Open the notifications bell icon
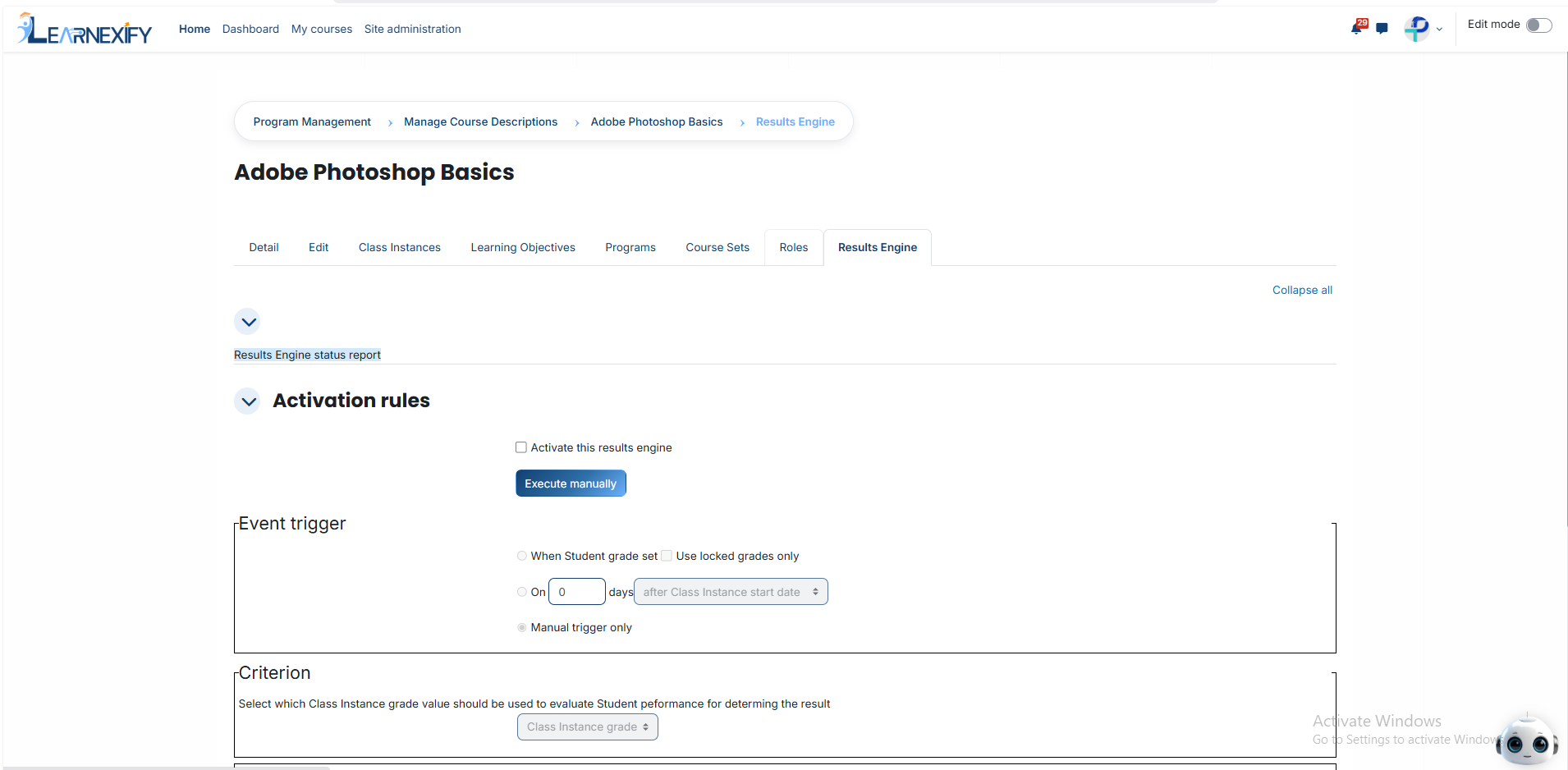 click(1357, 29)
